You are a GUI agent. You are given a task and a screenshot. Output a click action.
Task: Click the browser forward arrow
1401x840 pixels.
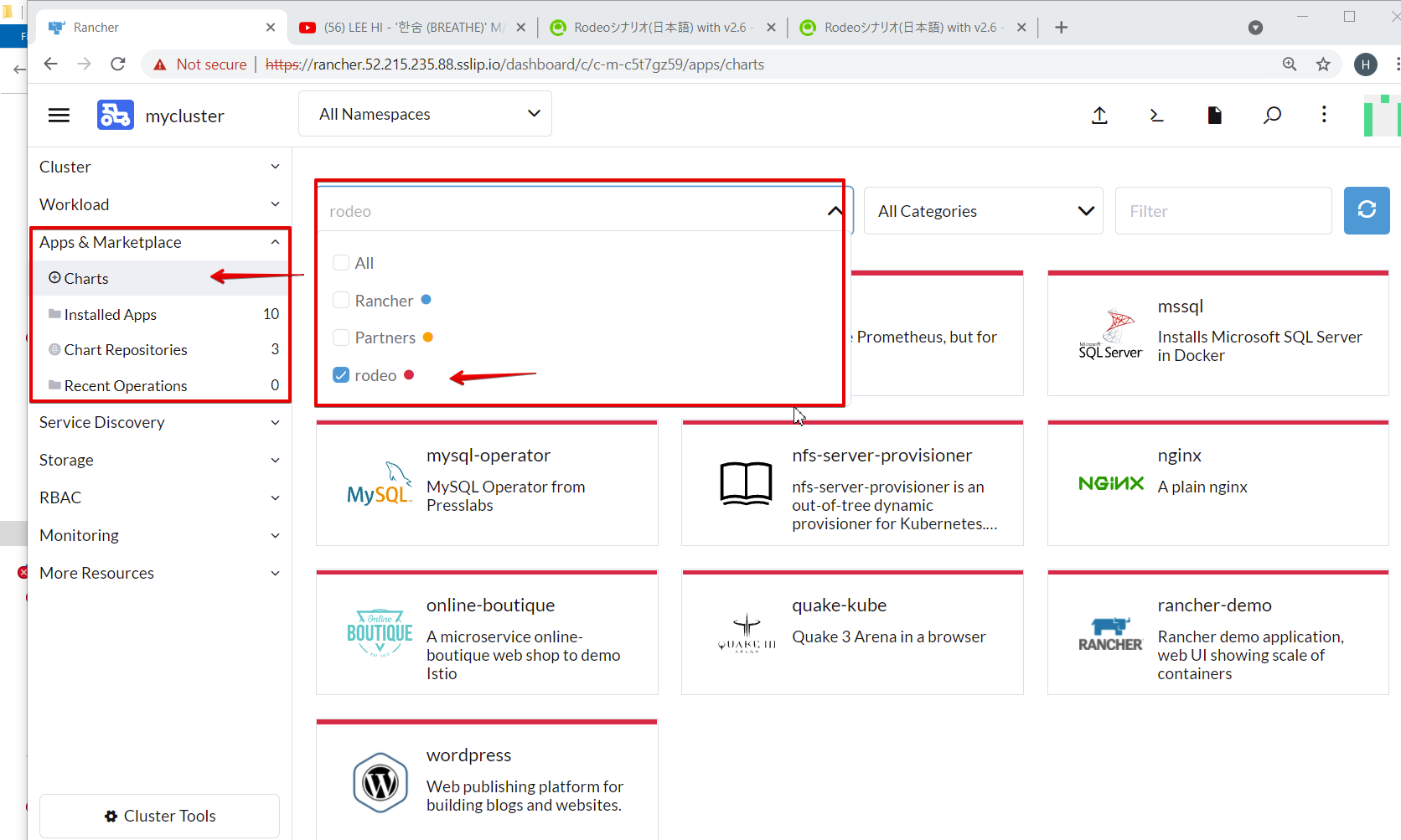[84, 64]
